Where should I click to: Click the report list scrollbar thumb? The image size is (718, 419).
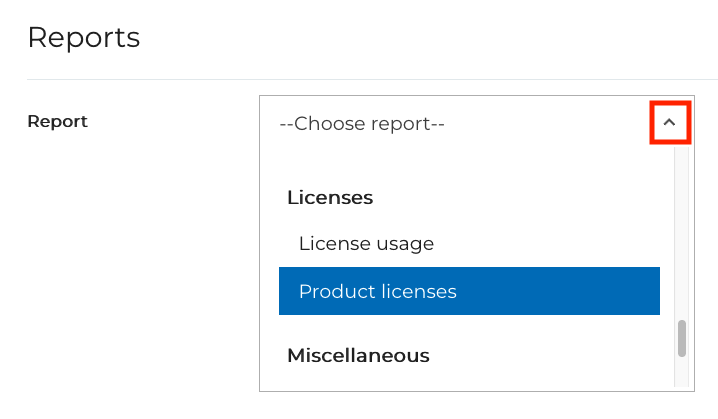(x=682, y=338)
